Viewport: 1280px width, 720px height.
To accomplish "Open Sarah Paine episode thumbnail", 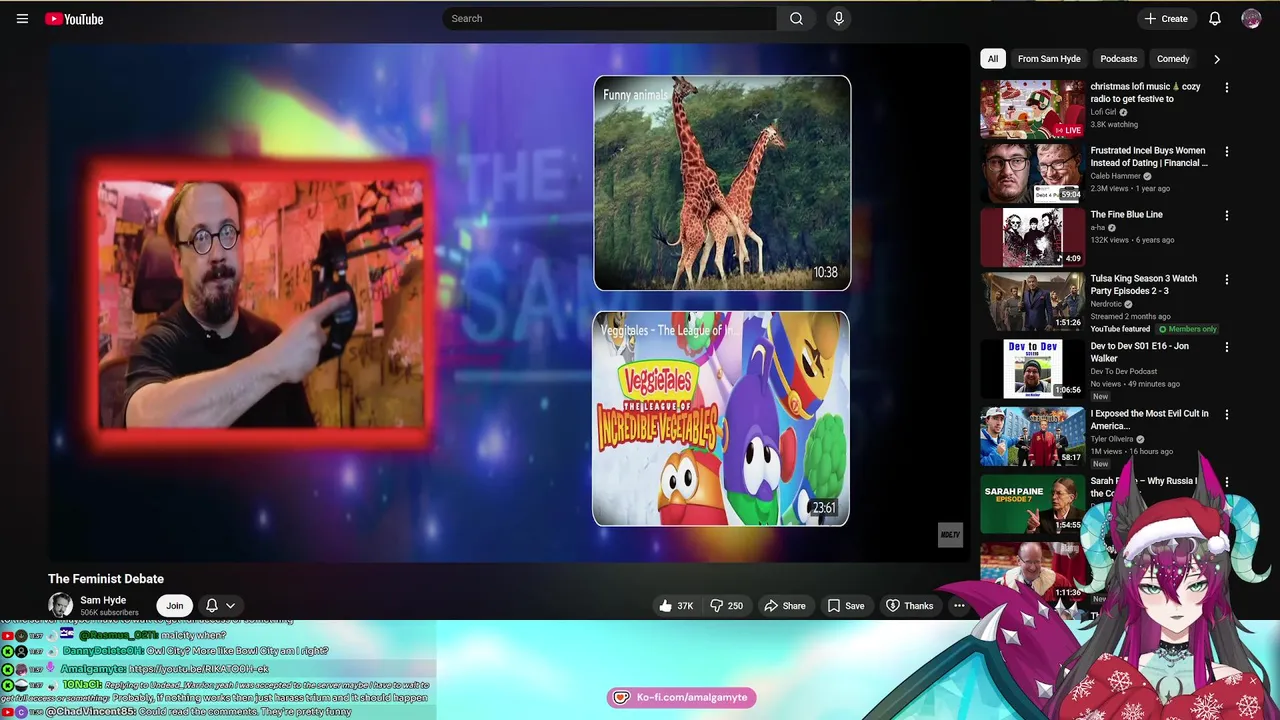I will [1032, 504].
